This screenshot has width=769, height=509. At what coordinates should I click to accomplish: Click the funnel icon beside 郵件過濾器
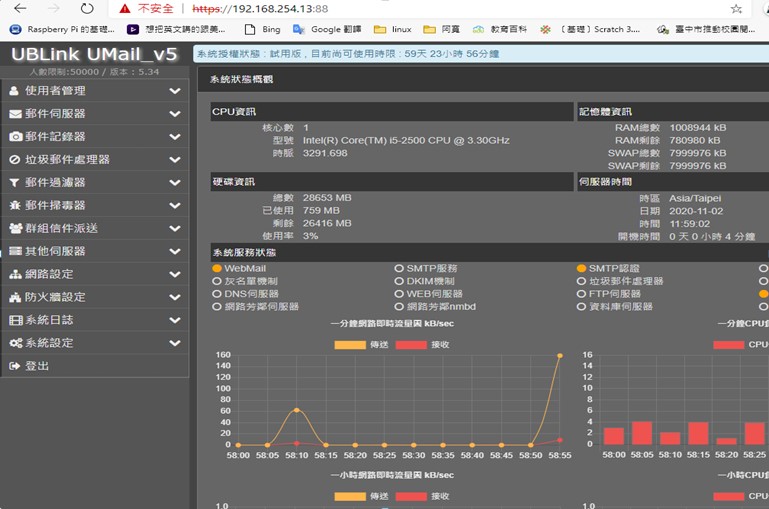pos(15,183)
